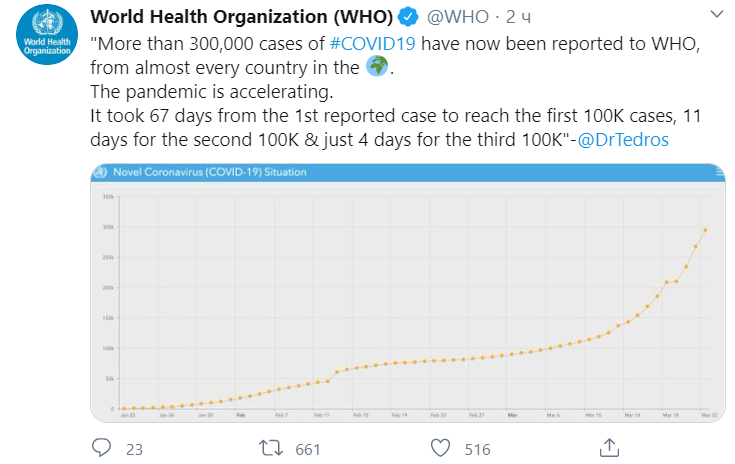Click the retweet count 661
Image resolution: width=735 pixels, height=464 pixels.
tap(308, 449)
